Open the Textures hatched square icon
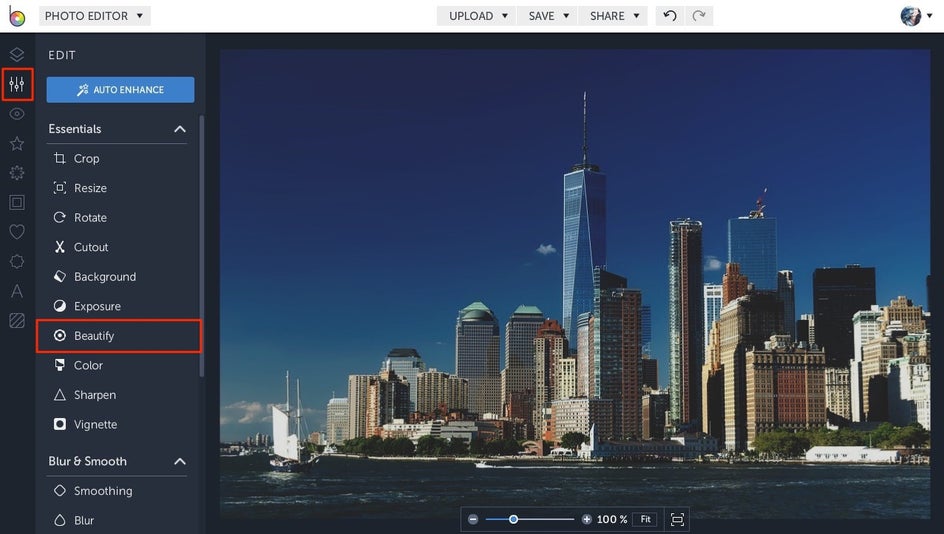The height and width of the screenshot is (534, 944). coord(17,321)
